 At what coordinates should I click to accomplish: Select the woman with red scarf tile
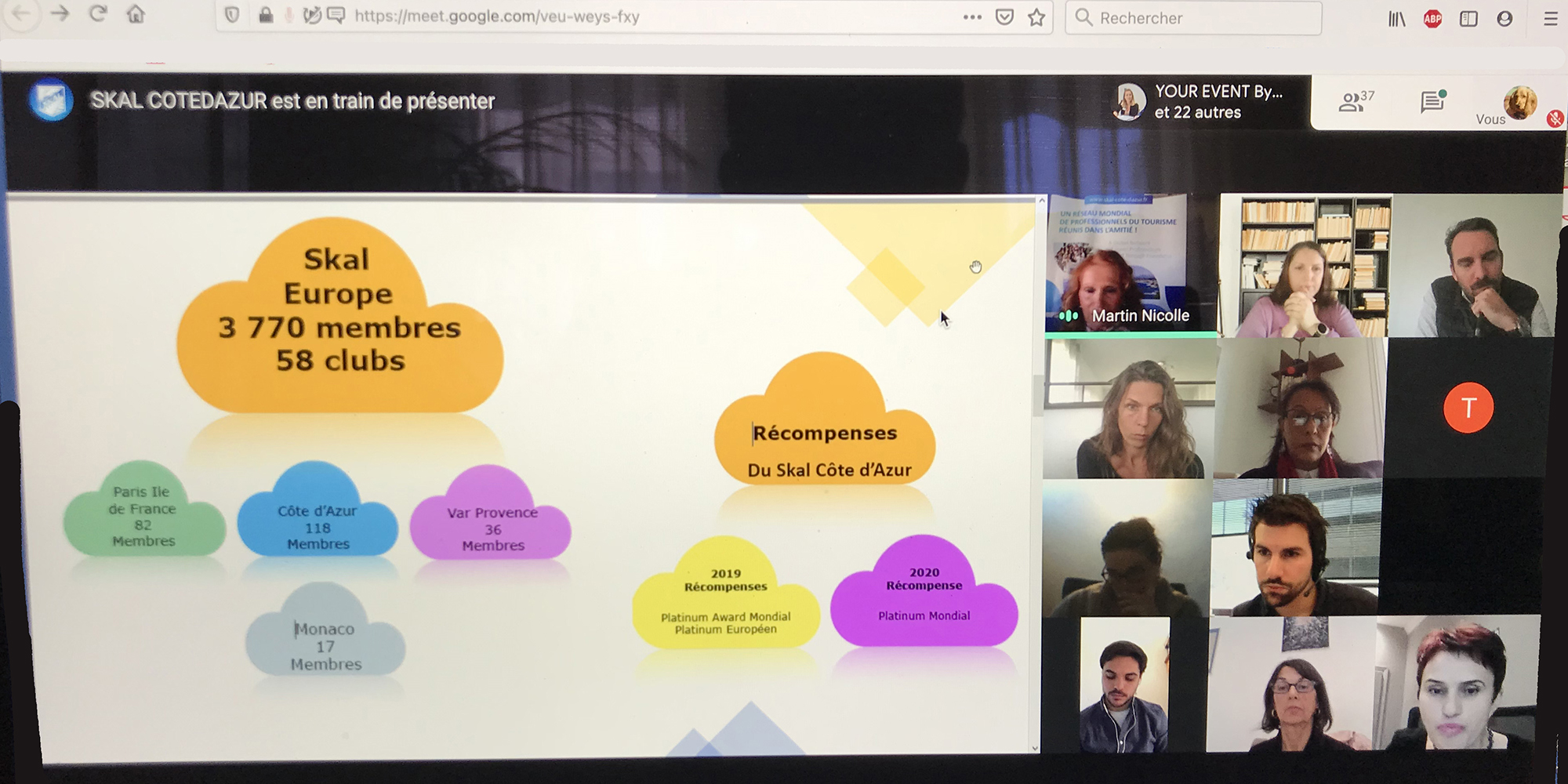pyautogui.click(x=1300, y=408)
